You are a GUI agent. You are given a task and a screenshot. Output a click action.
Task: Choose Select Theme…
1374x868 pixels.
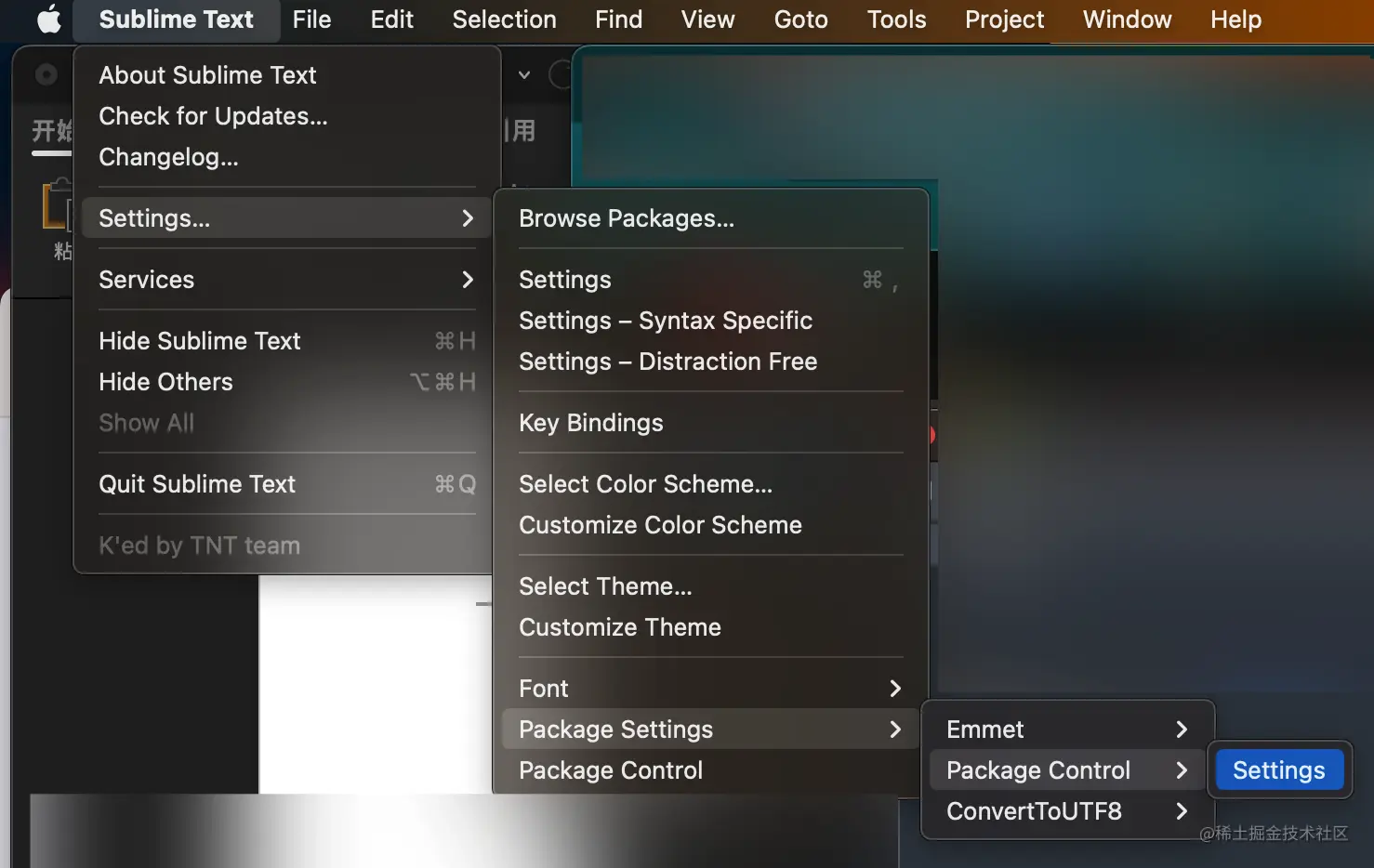[710, 586]
